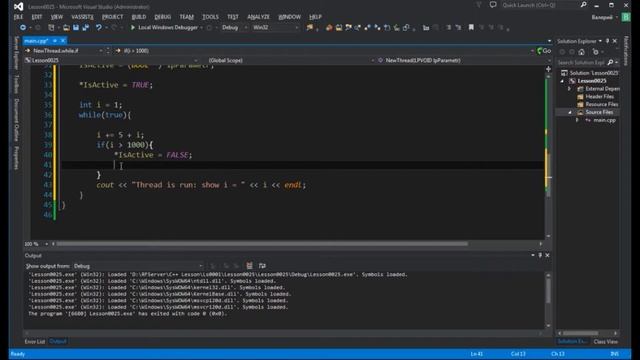Click the user account avatar icon
This screenshot has width=640, height=360.
[x=625, y=17]
